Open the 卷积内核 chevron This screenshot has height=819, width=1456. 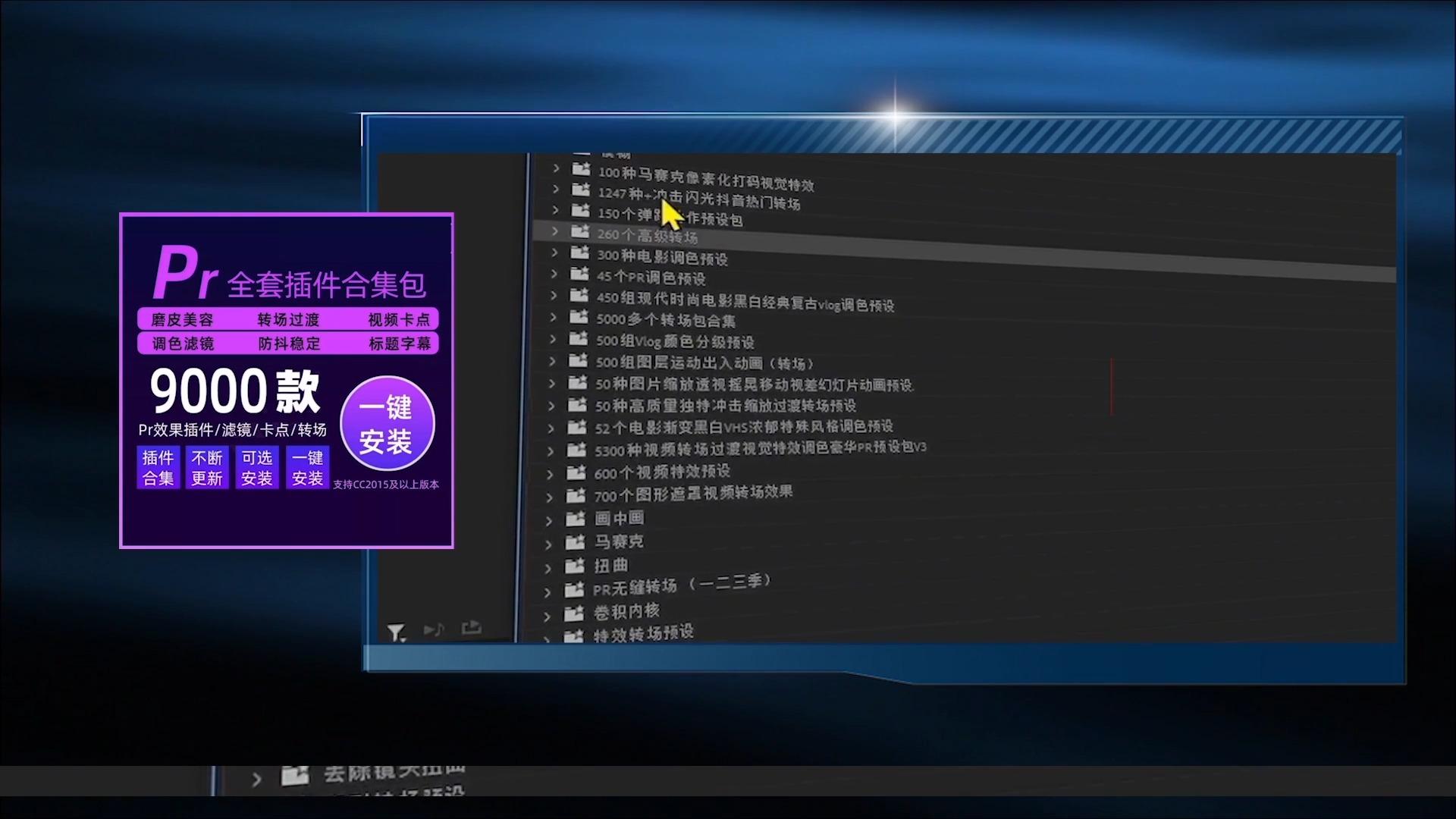click(x=547, y=616)
